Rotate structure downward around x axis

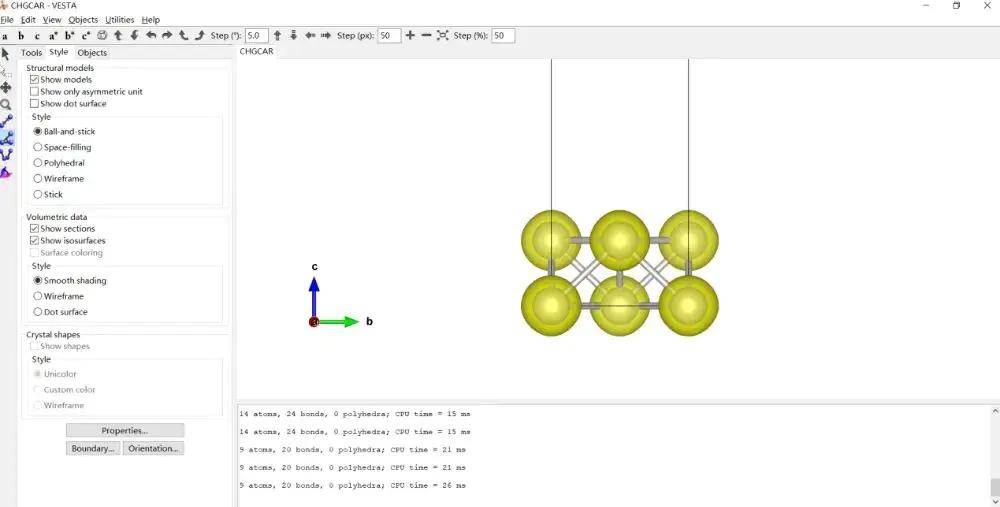click(x=135, y=36)
